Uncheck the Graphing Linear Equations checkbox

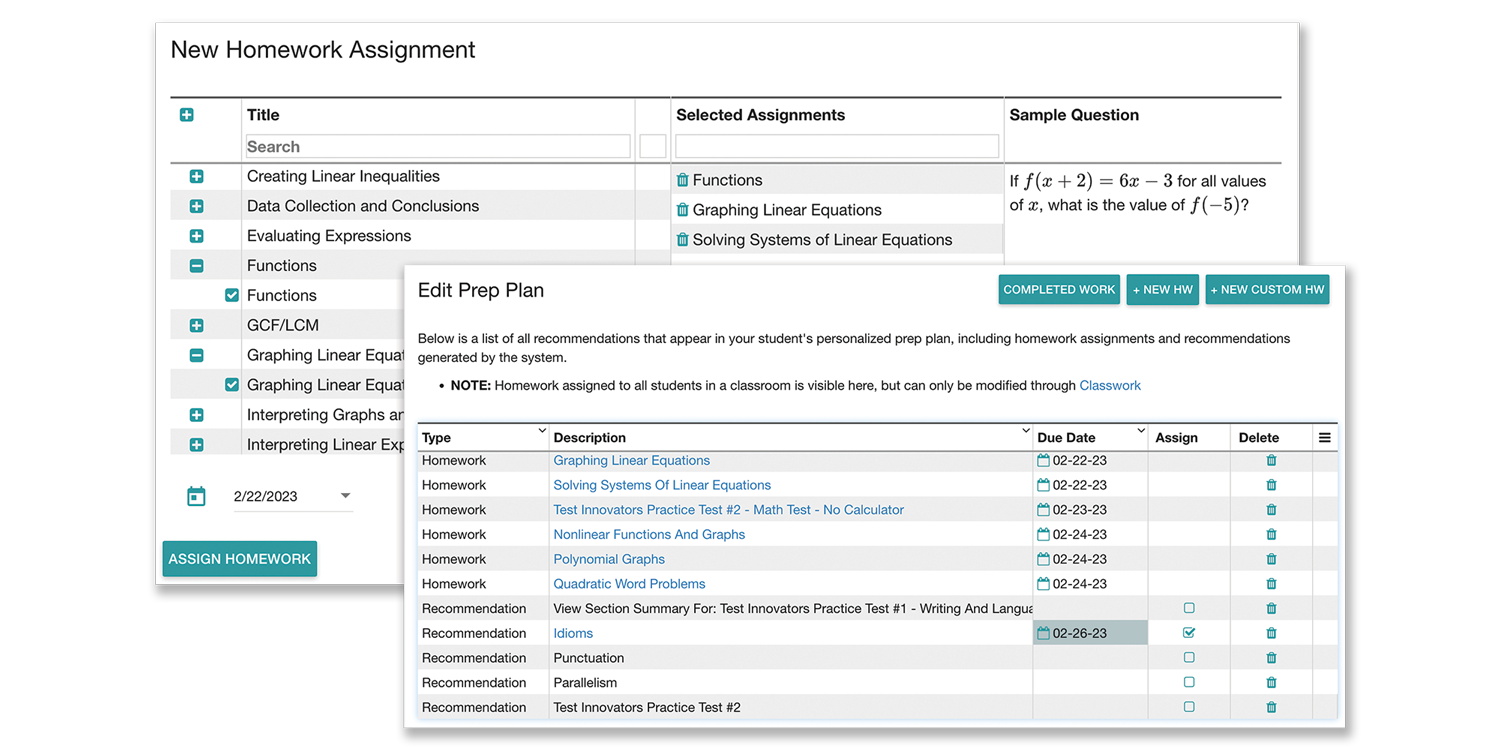coord(232,385)
